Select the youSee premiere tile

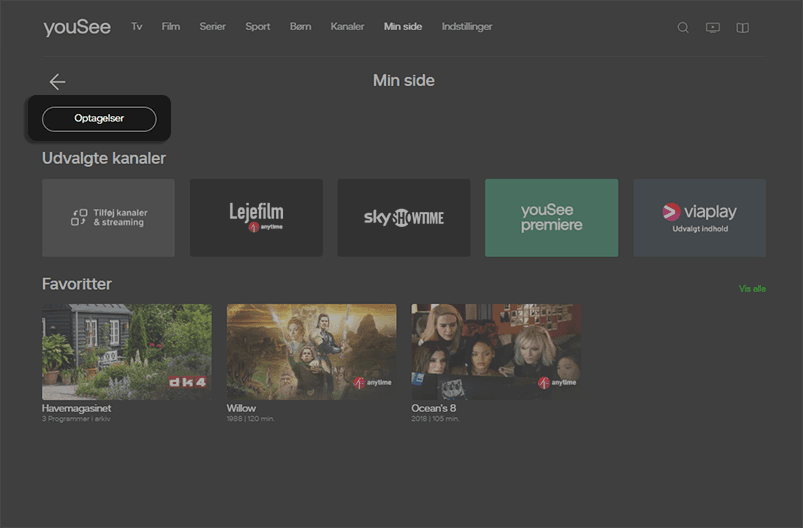coord(551,218)
